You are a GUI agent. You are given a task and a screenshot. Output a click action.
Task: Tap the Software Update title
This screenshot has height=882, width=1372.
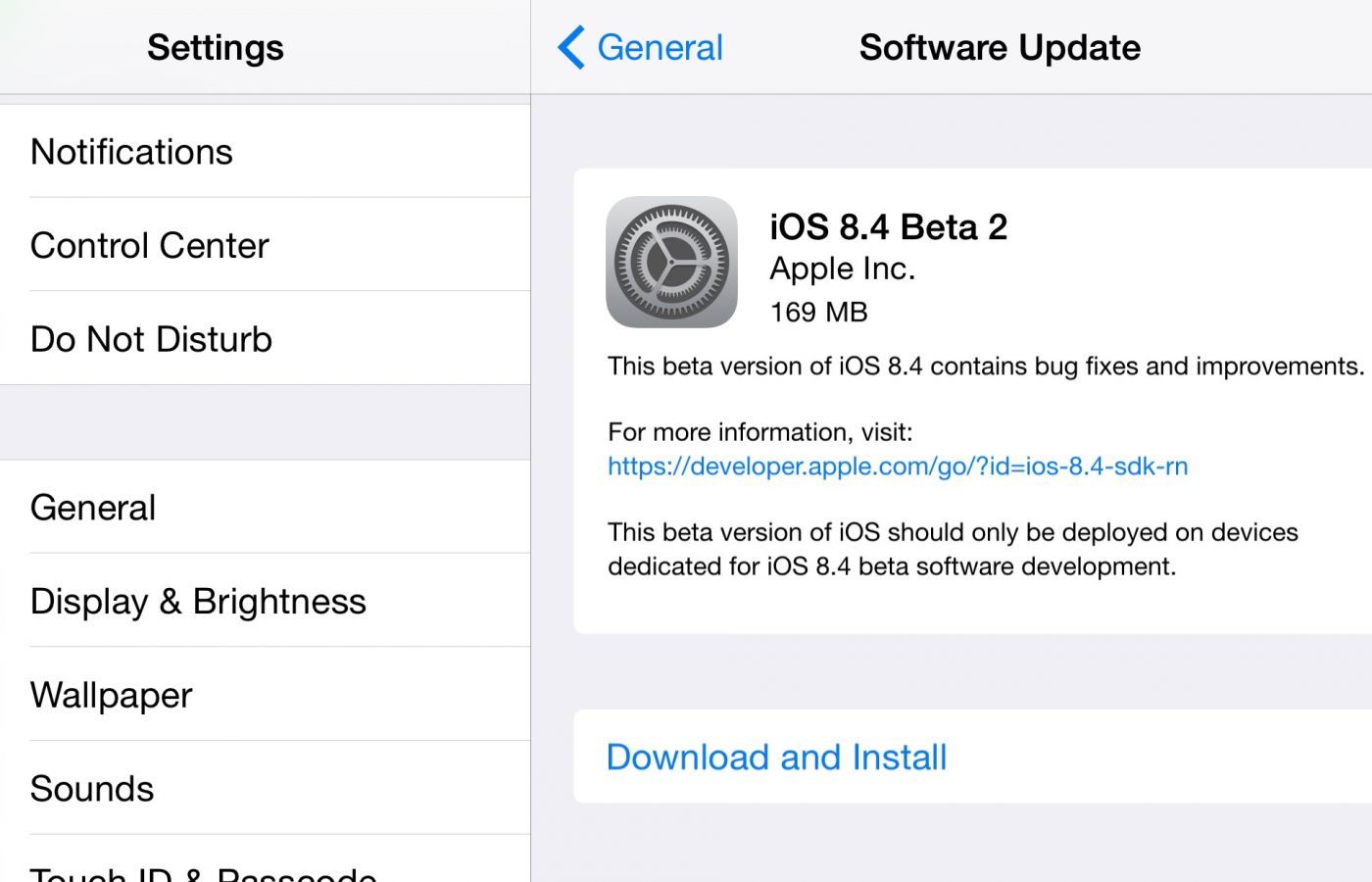click(1000, 47)
